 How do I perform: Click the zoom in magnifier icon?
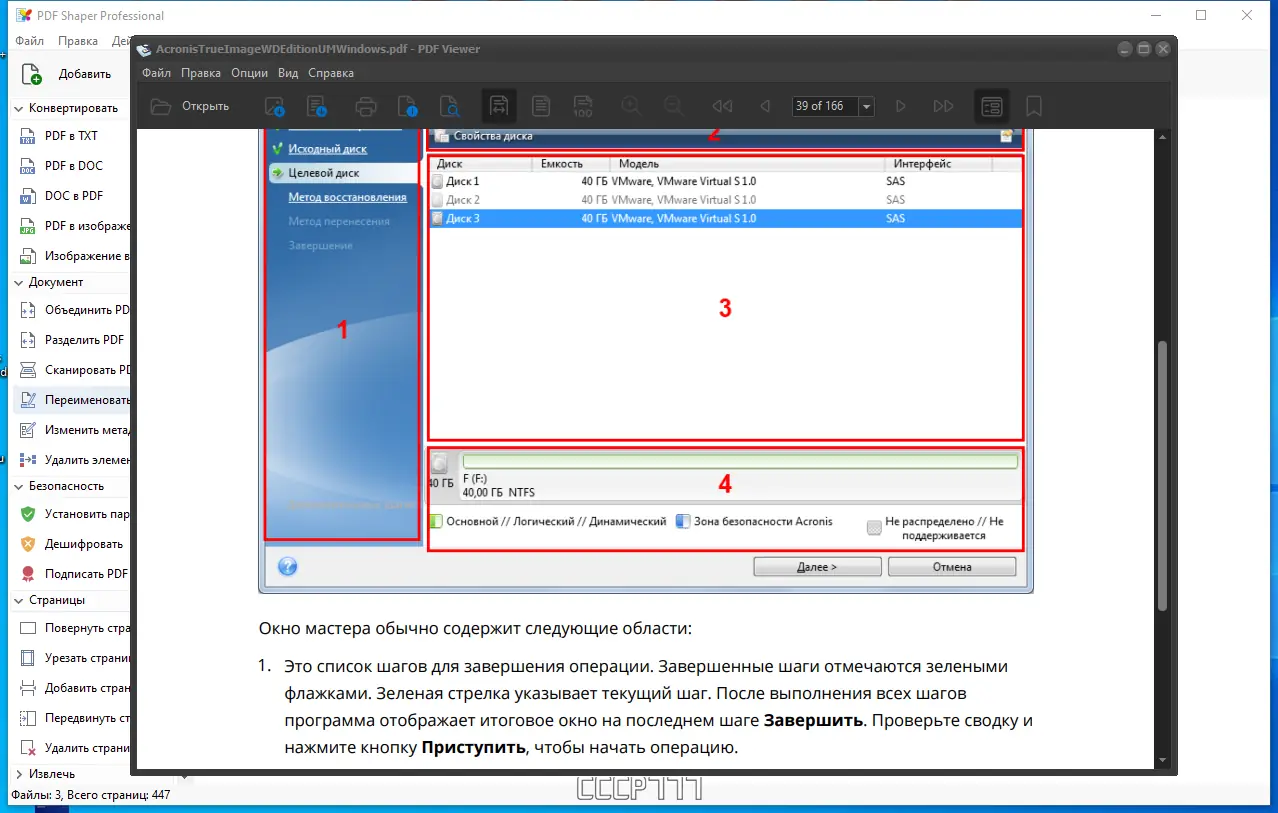pyautogui.click(x=631, y=106)
